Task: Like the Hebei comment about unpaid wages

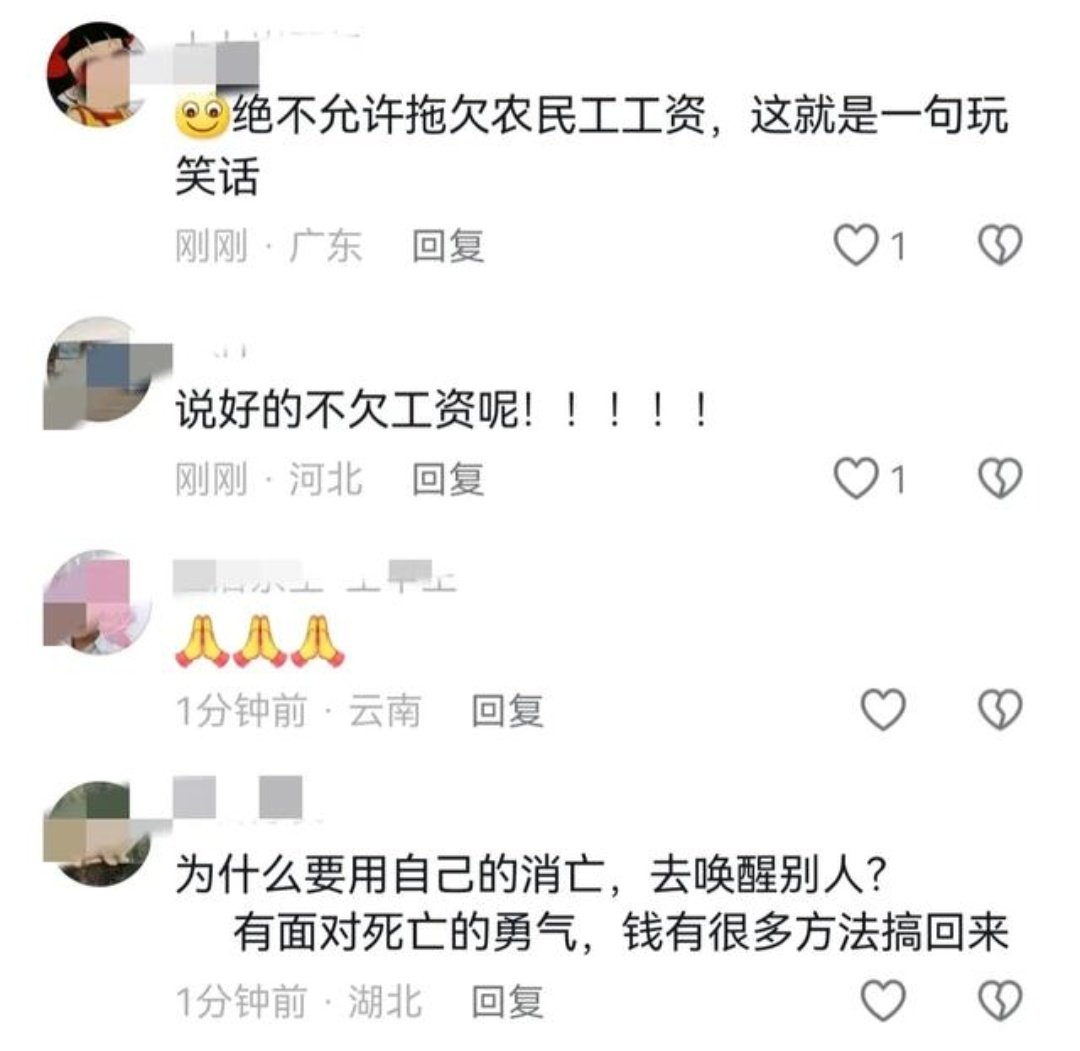Action: pos(856,478)
